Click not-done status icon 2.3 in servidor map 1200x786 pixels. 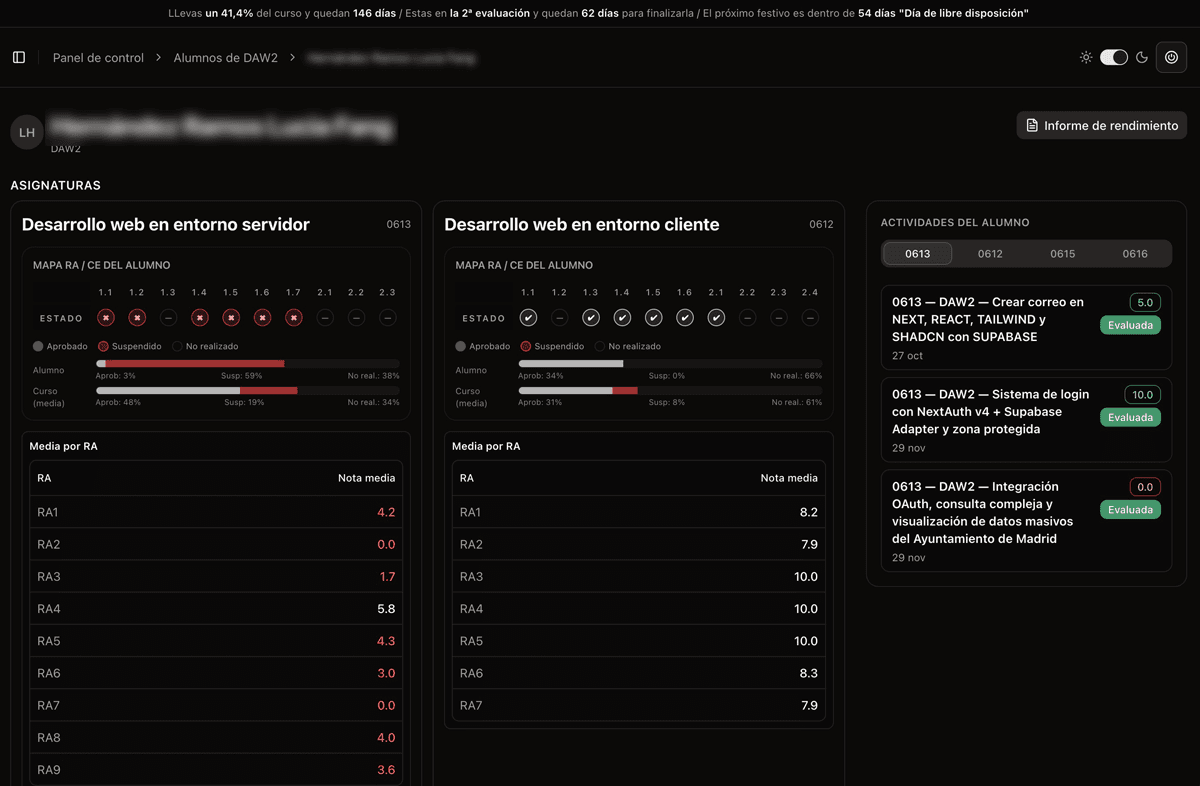[387, 318]
